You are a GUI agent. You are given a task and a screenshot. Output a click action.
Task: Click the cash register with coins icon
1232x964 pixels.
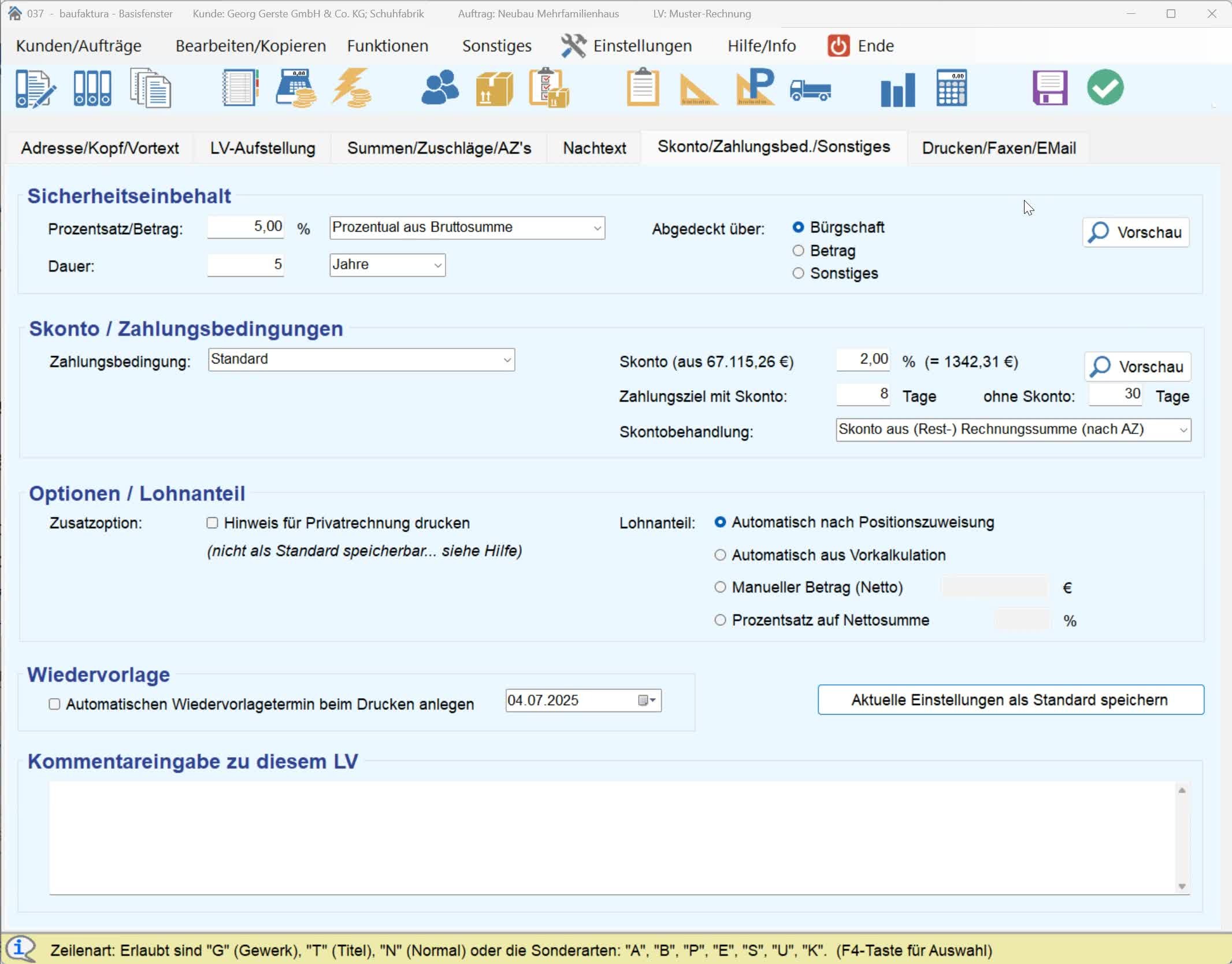click(x=296, y=88)
